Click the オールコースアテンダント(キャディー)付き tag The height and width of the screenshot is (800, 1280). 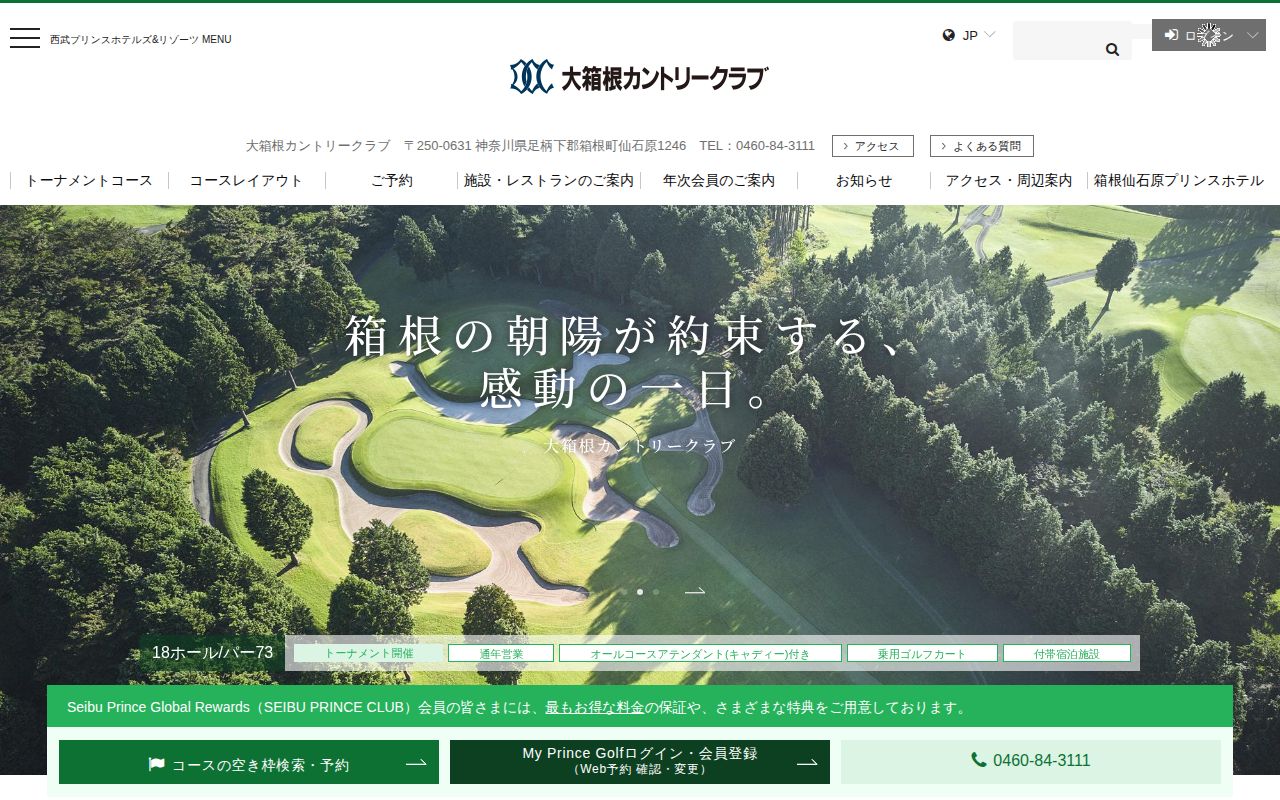700,653
